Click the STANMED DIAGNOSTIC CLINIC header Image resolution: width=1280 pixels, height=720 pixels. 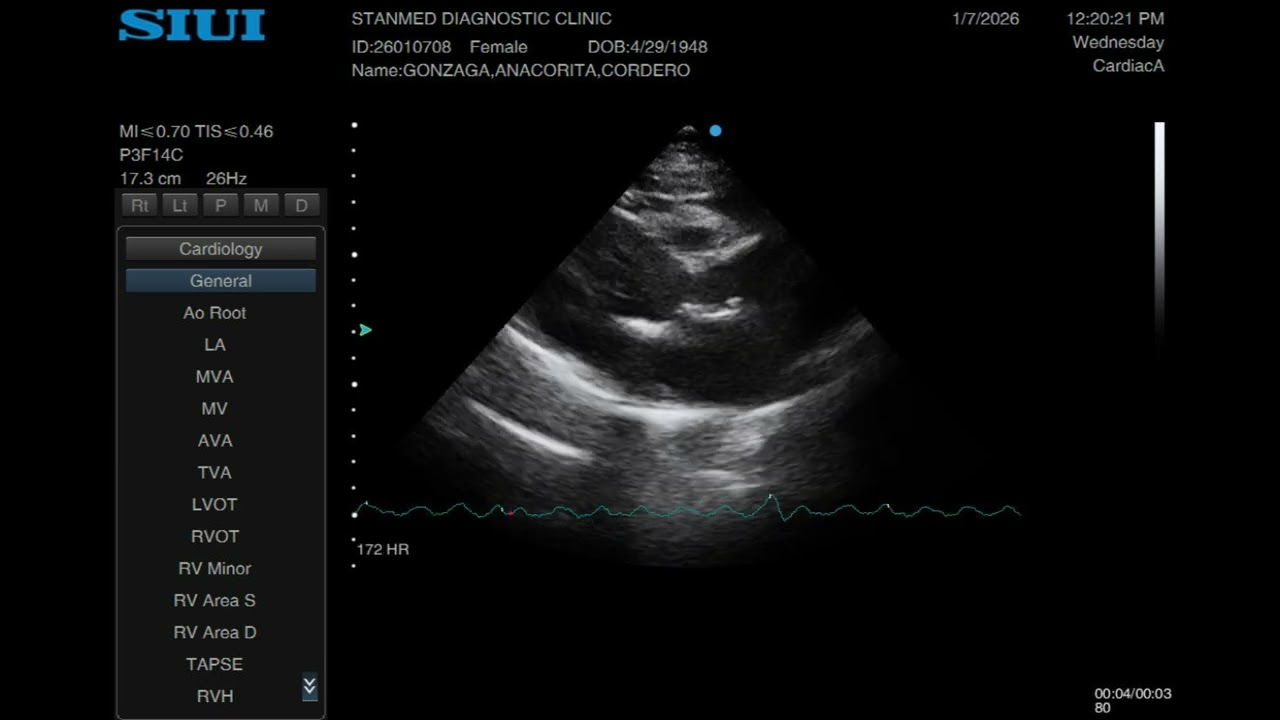point(482,19)
